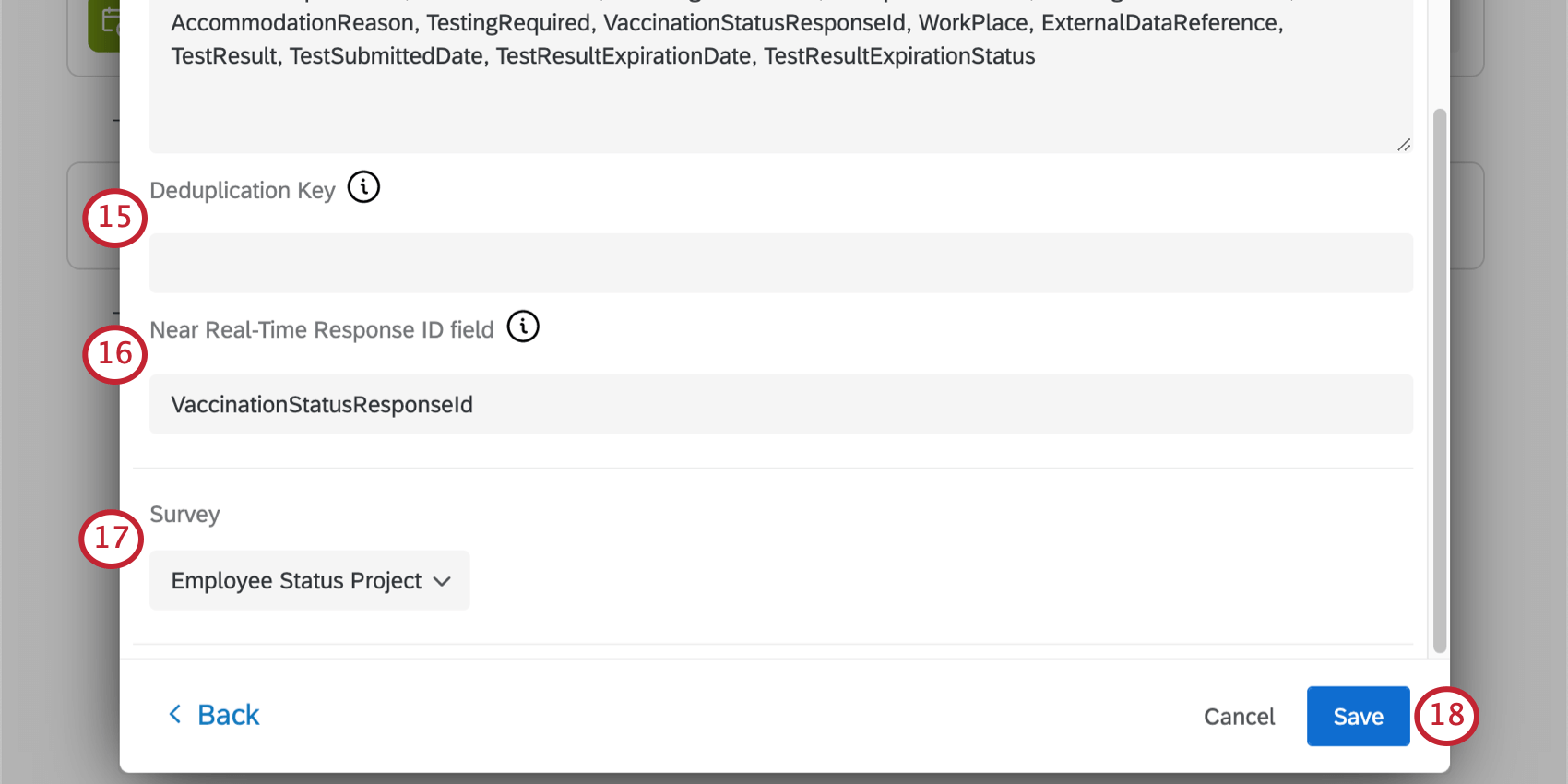The width and height of the screenshot is (1568, 784).
Task: Click the Survey section label
Action: [184, 515]
